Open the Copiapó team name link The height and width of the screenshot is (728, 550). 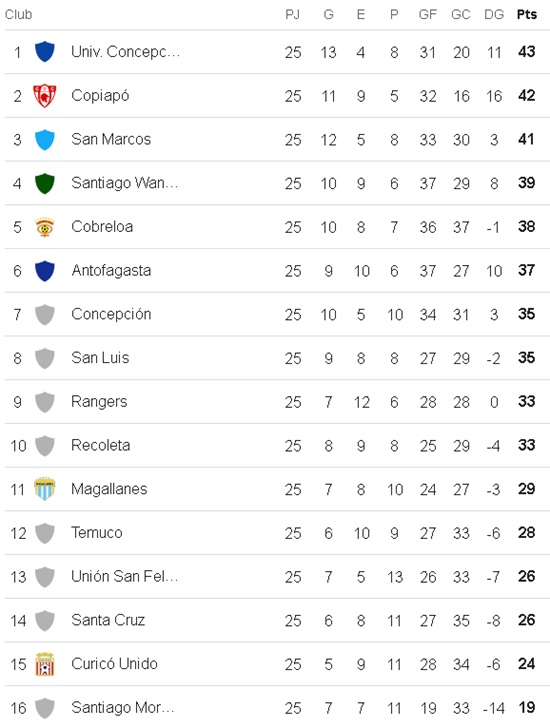click(x=100, y=96)
